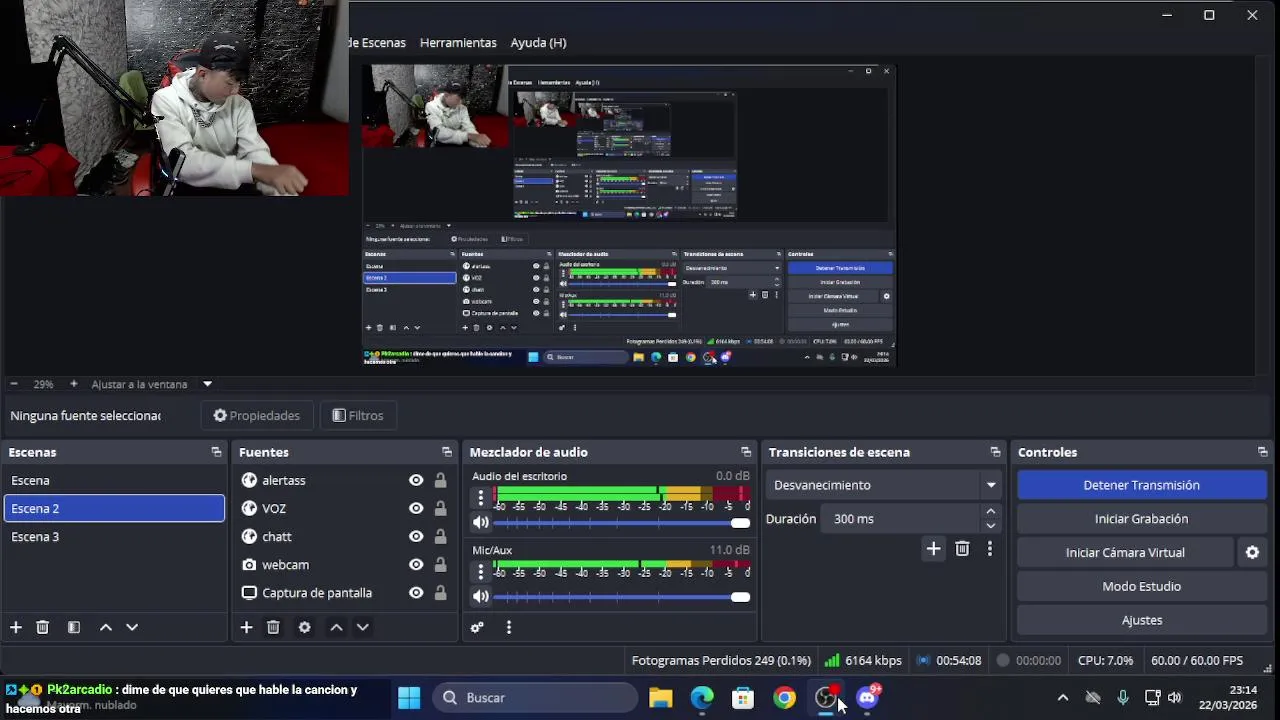Open advanced audio properties gear in mixer
The height and width of the screenshot is (720, 1280).
(477, 627)
